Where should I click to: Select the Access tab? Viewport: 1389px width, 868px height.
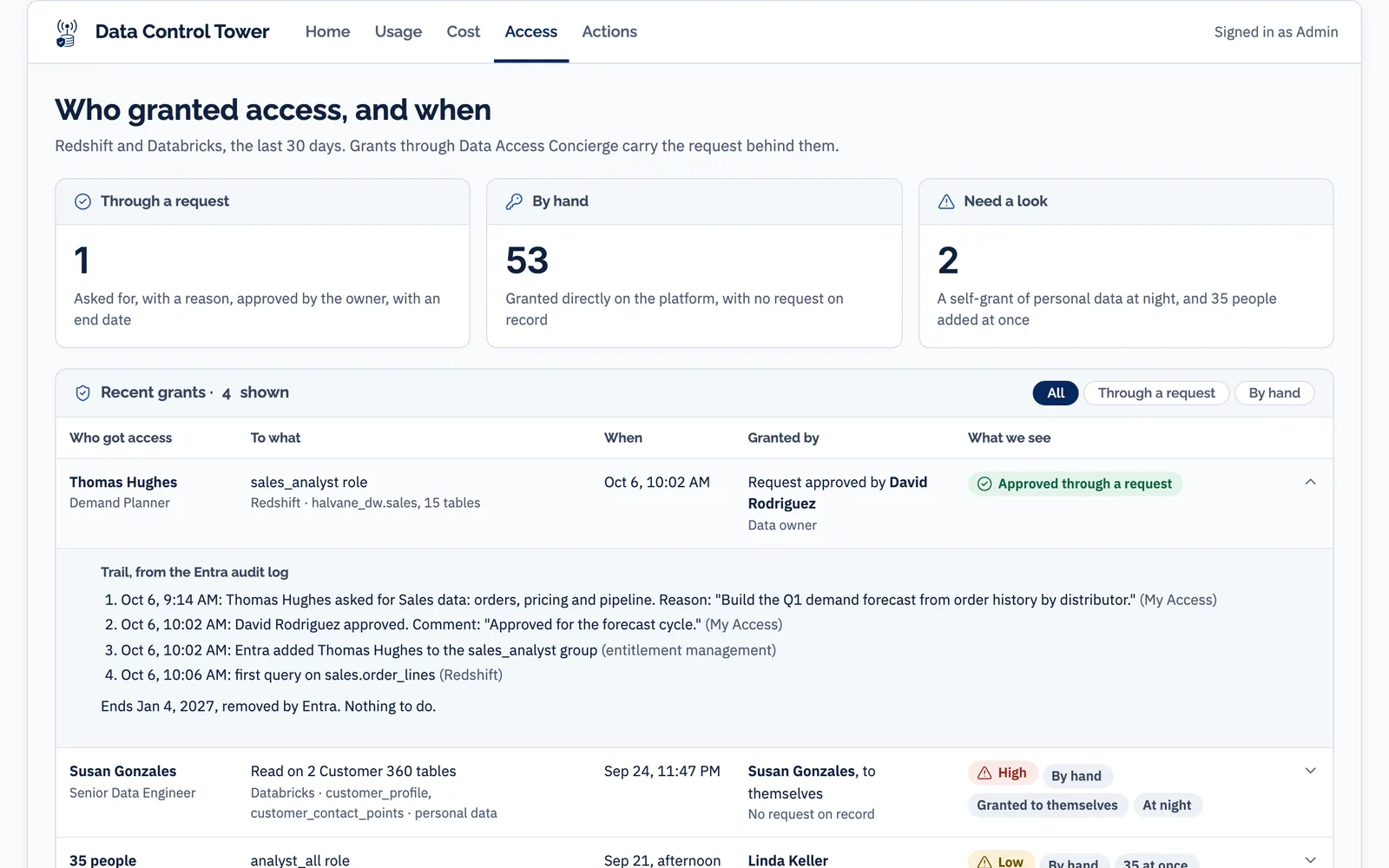pos(531,31)
